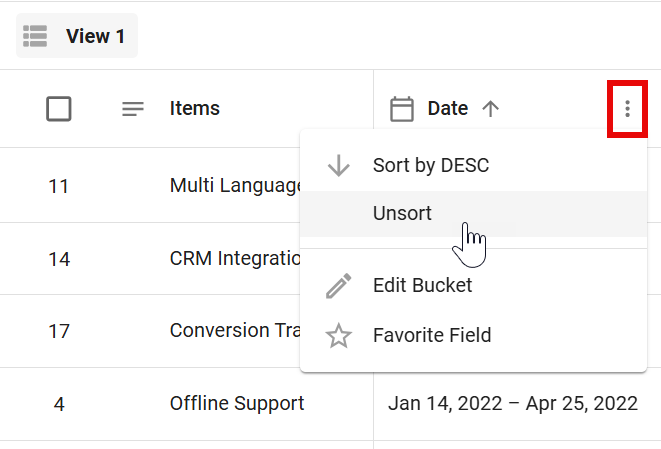Click the text lines icon beside Items

click(x=133, y=109)
